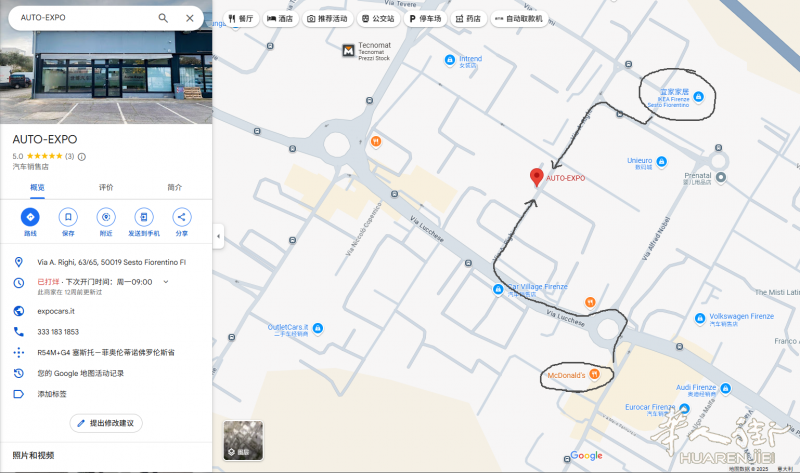Click the history icon beside 地图活动记录
This screenshot has height=473, width=800.
coord(19,374)
